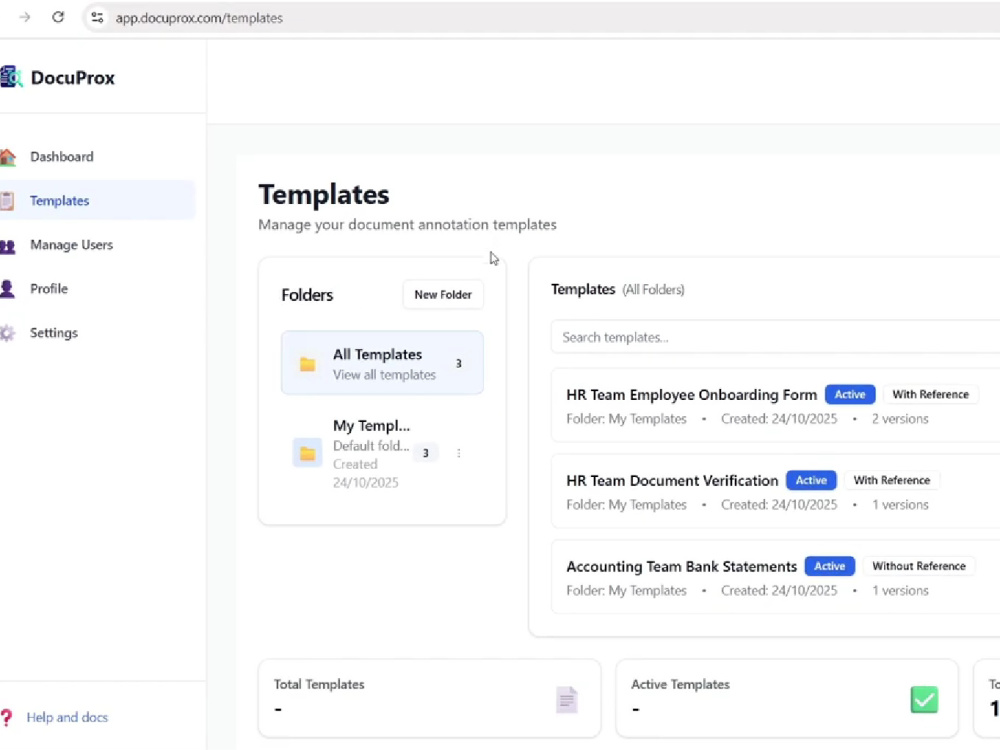
Task: Click the Profile person icon
Action: point(8,289)
